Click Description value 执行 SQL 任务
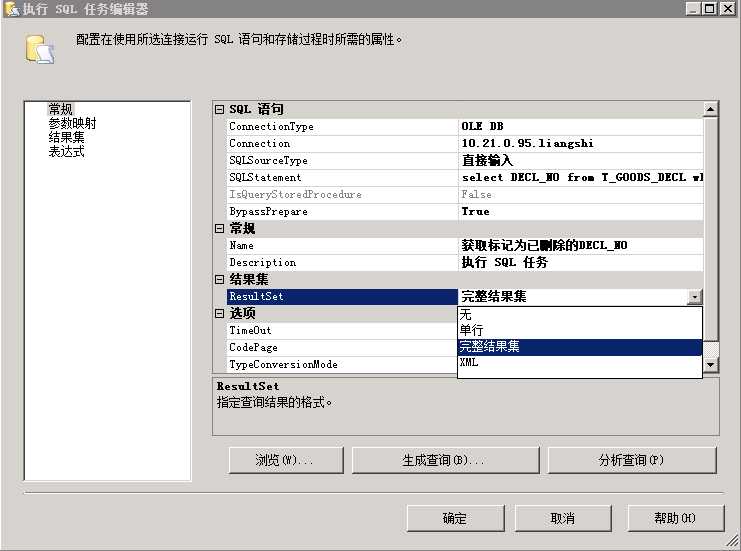This screenshot has height=551, width=741. [580, 263]
